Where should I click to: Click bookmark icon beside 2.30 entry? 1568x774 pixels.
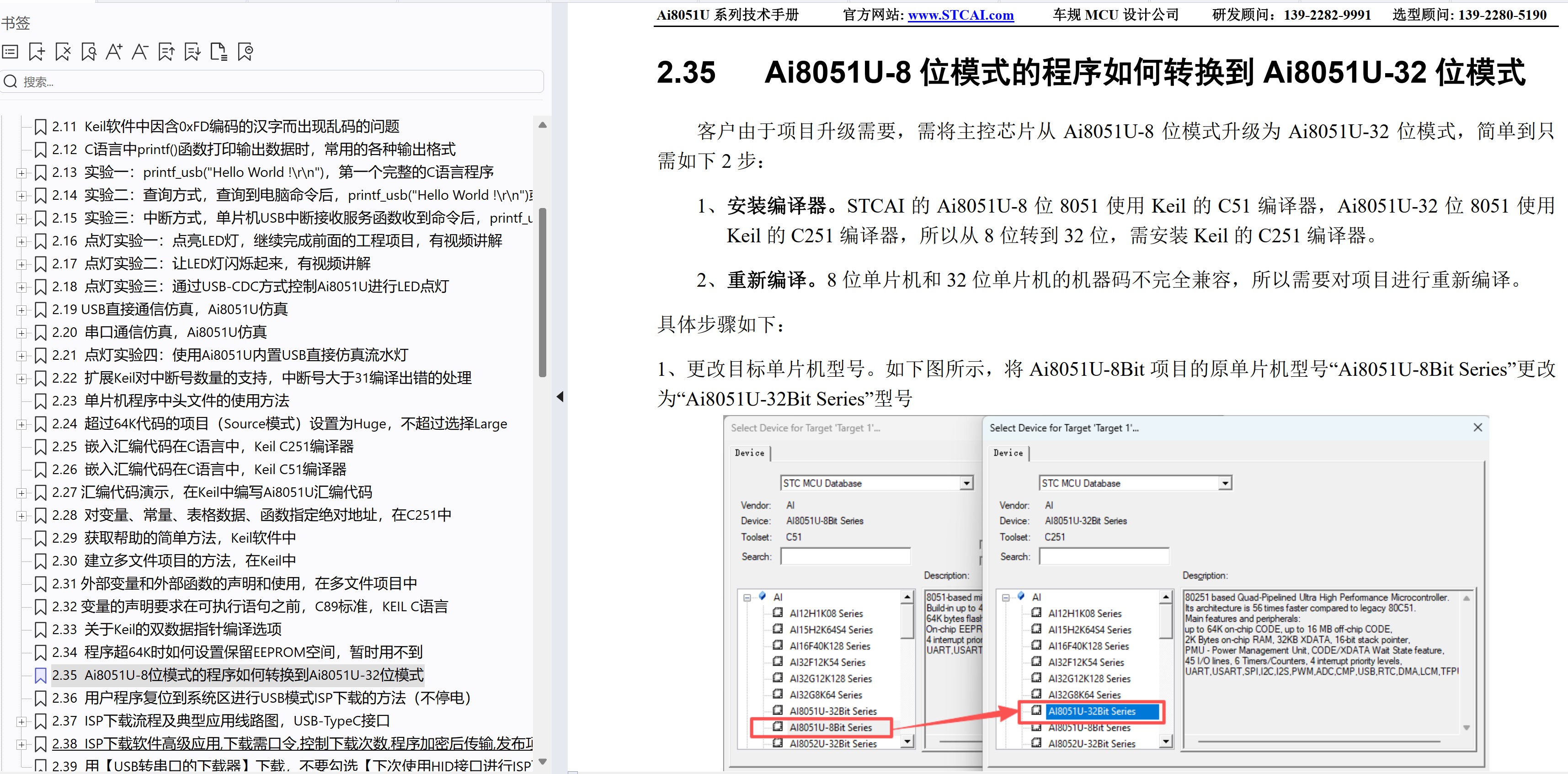click(41, 561)
